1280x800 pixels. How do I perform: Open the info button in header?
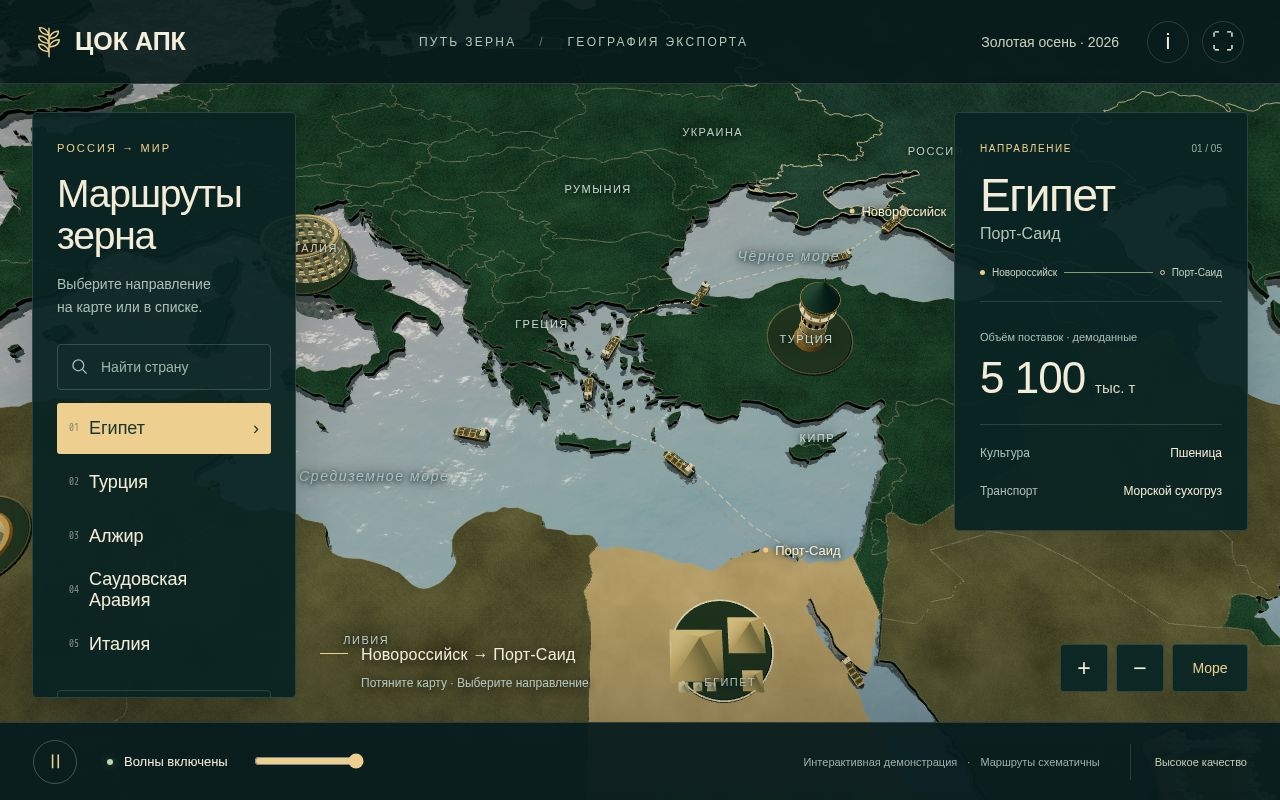pos(1167,42)
